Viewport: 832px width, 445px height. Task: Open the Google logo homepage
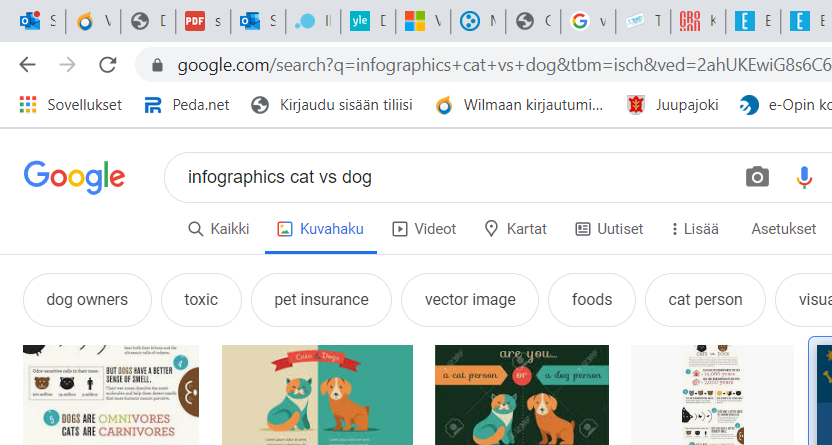coord(74,177)
